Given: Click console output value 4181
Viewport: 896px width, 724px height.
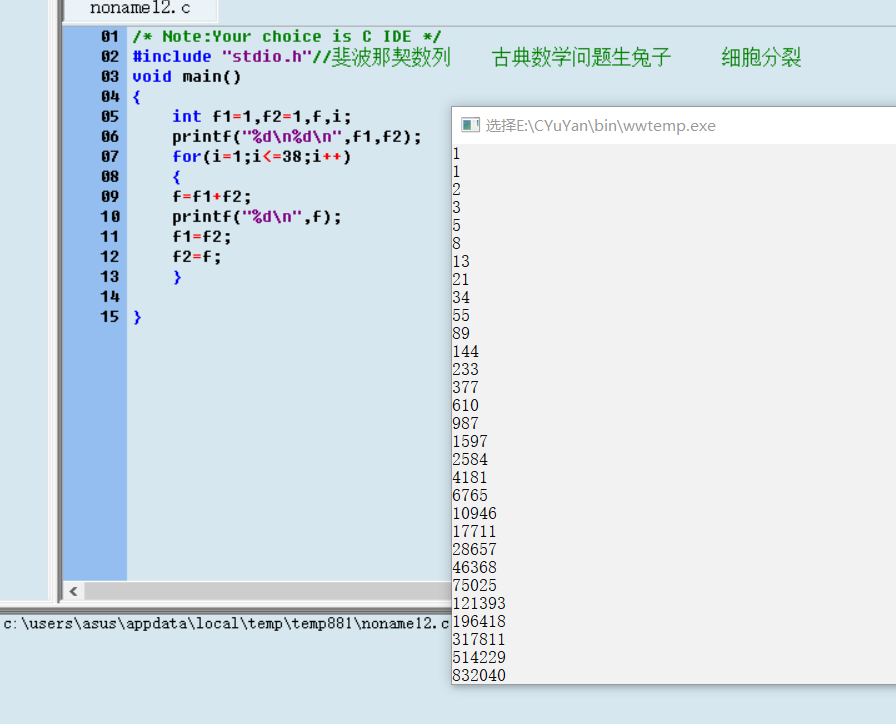Looking at the screenshot, I should point(470,477).
